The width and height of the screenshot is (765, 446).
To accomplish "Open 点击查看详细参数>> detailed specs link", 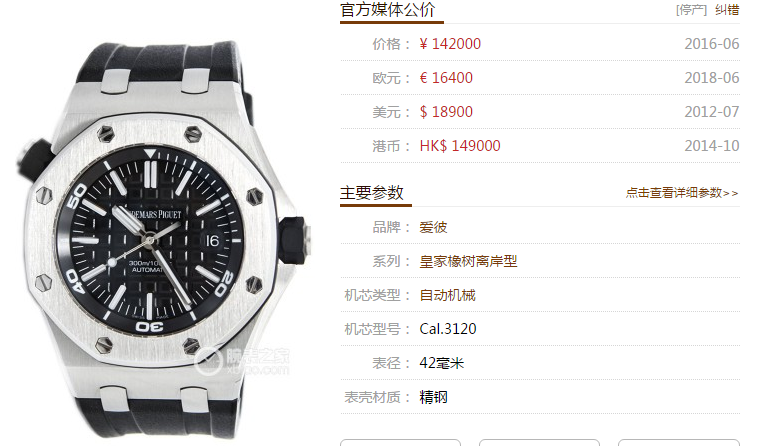I will pyautogui.click(x=682, y=193).
